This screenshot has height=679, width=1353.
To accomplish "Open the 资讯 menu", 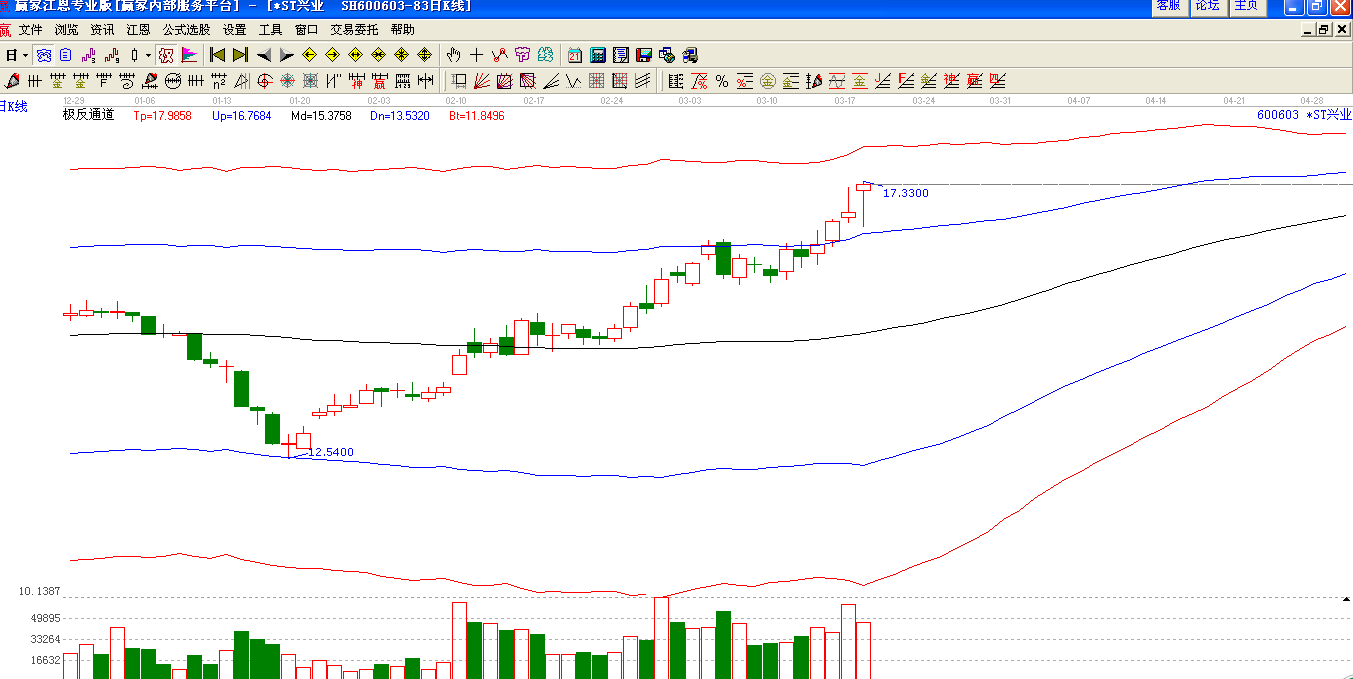I will (x=102, y=30).
